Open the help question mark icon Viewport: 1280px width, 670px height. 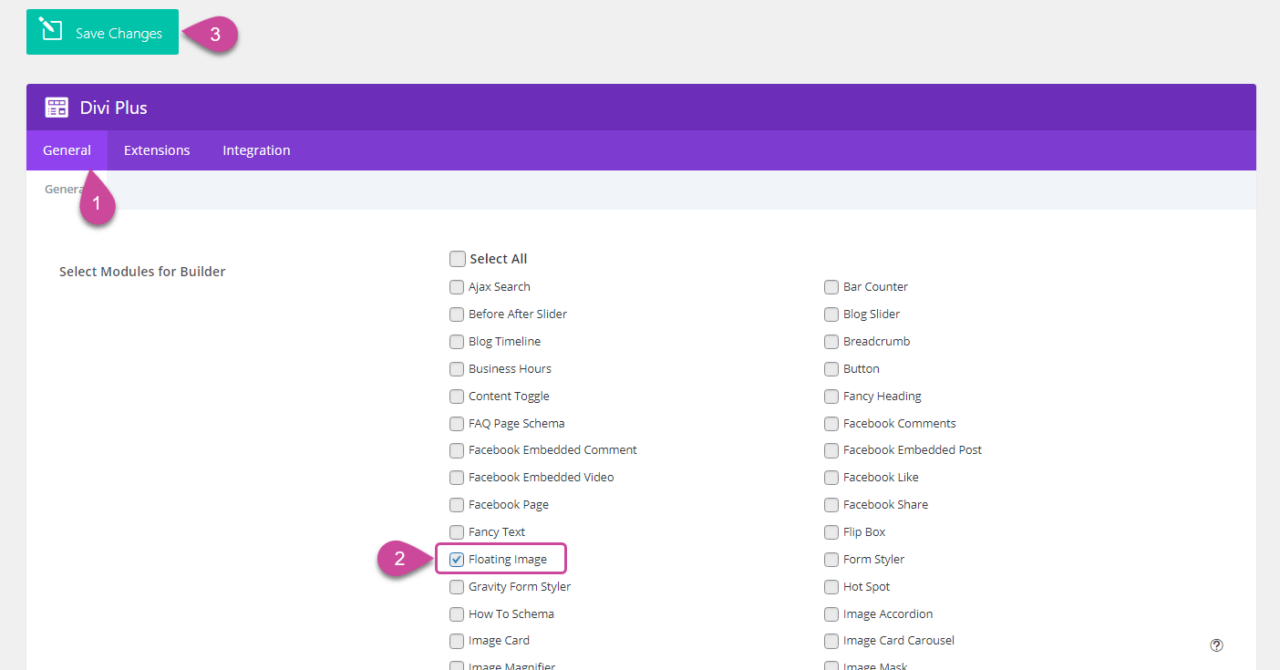(x=1216, y=645)
